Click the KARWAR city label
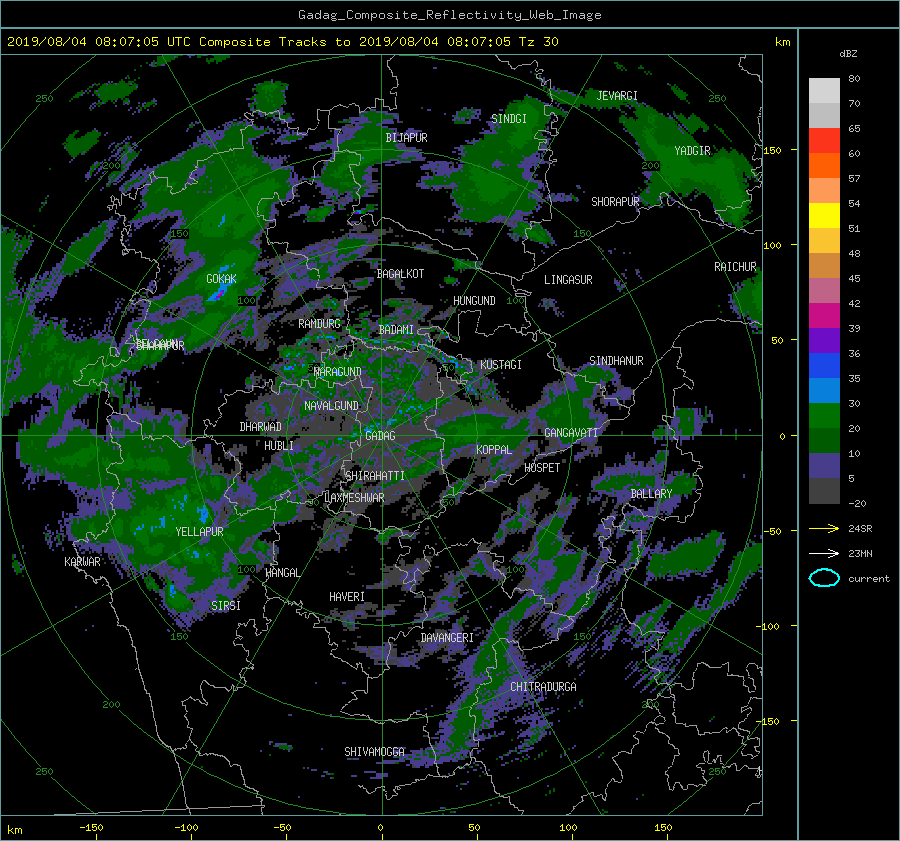This screenshot has width=900, height=841. [x=82, y=562]
